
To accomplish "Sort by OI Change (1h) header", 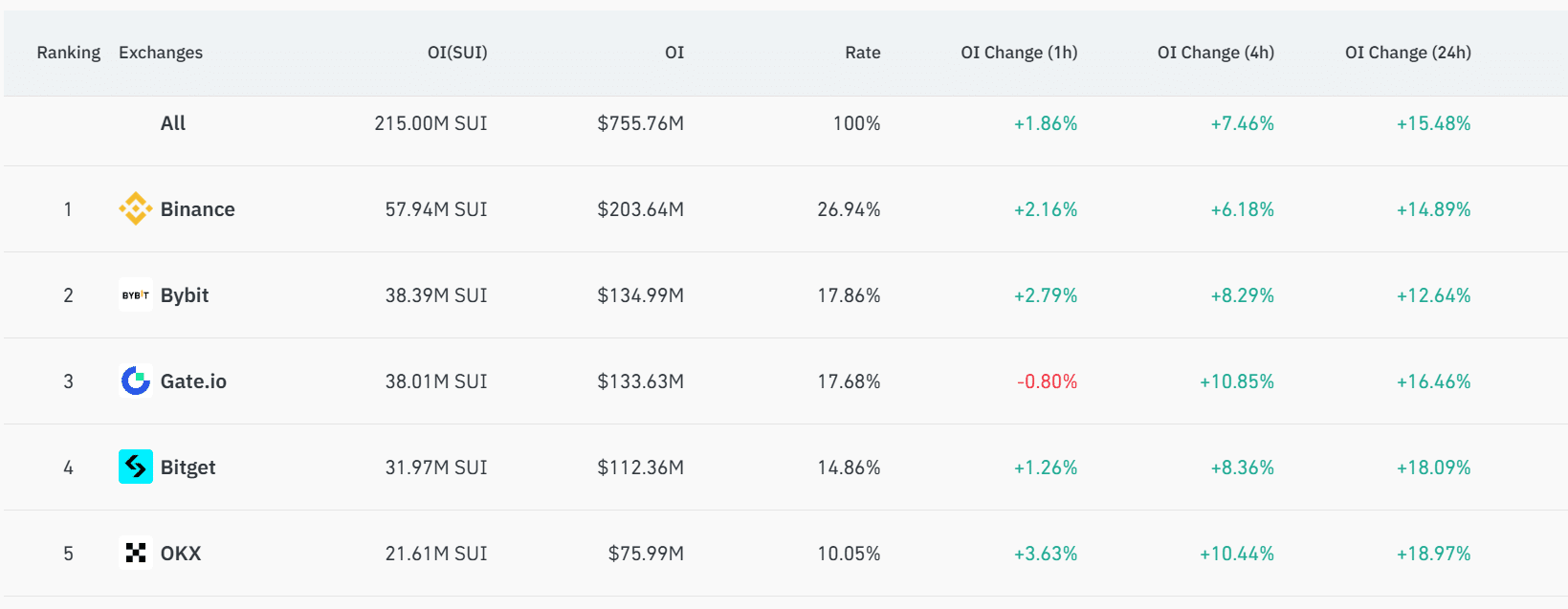I will [1018, 53].
